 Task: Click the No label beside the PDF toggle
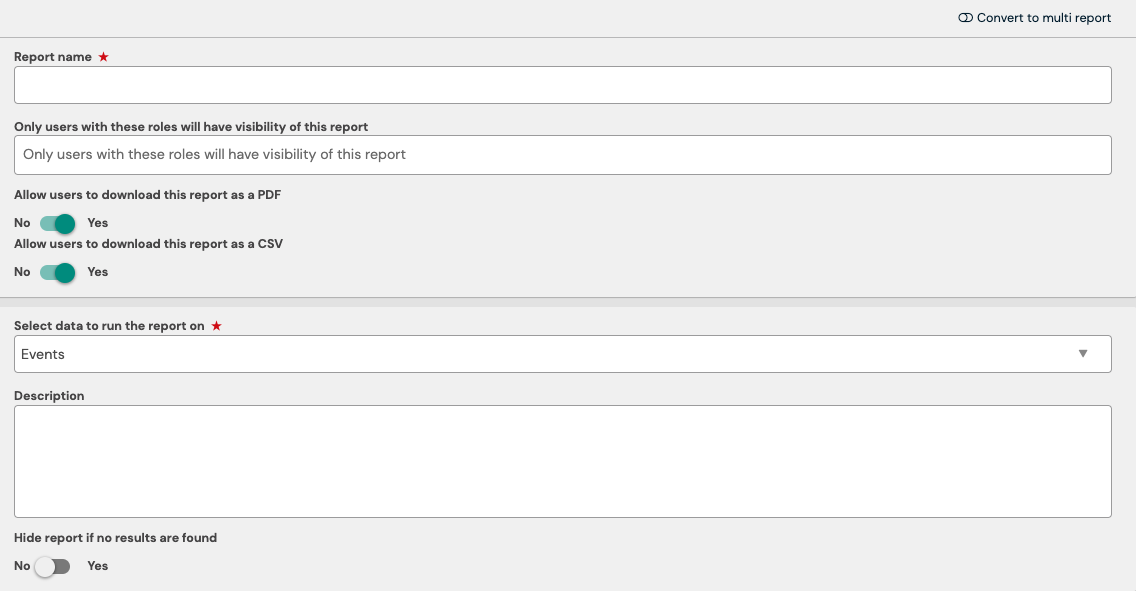coord(22,222)
